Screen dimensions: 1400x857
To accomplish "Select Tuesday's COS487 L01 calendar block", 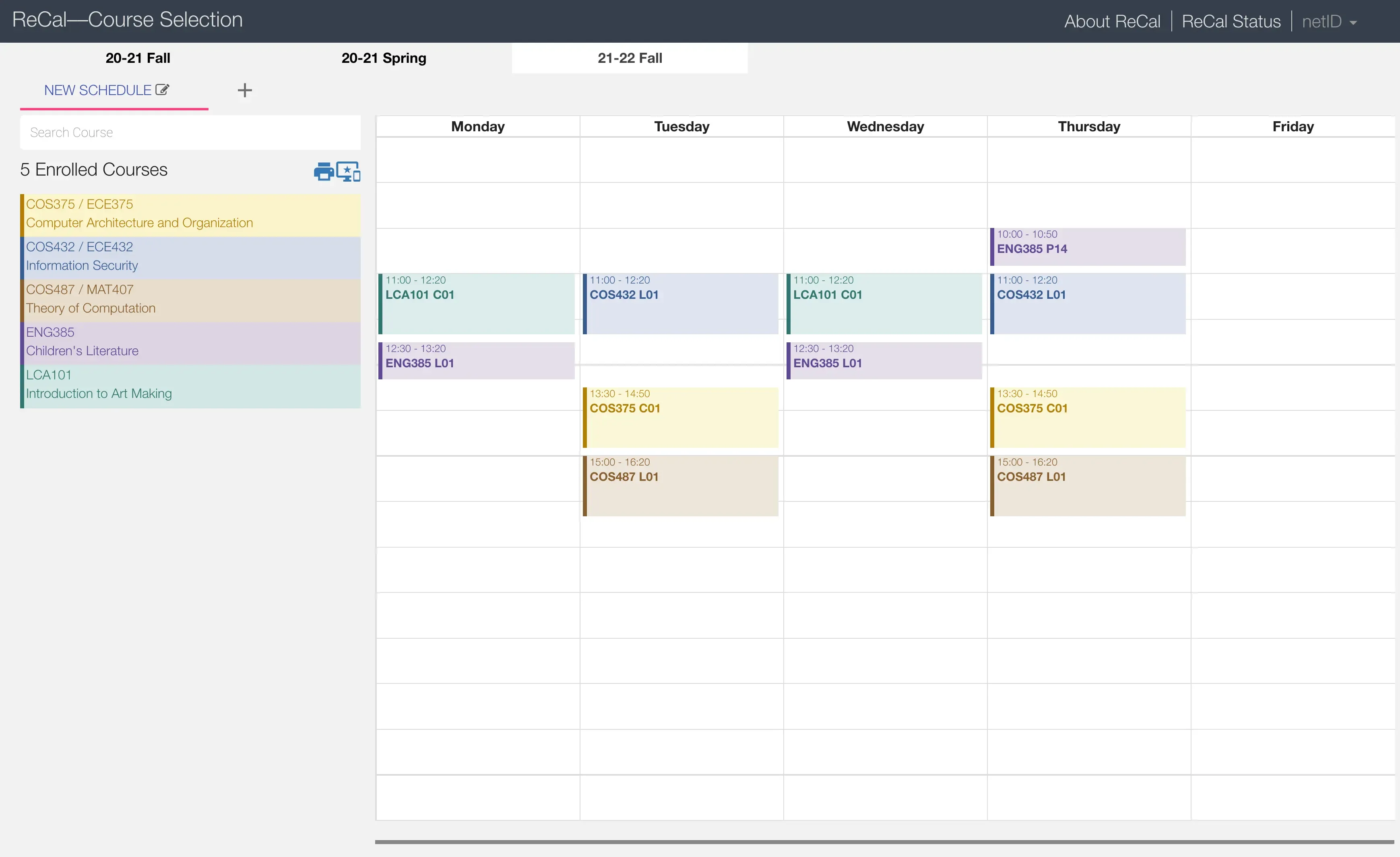I will [681, 486].
